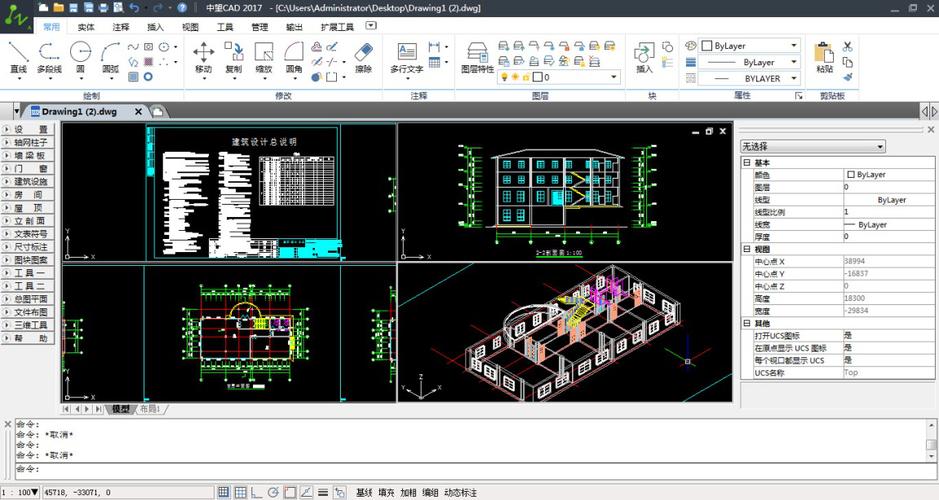Image resolution: width=939 pixels, height=500 pixels.
Task: Click the 插入 block insert icon
Action: [644, 57]
